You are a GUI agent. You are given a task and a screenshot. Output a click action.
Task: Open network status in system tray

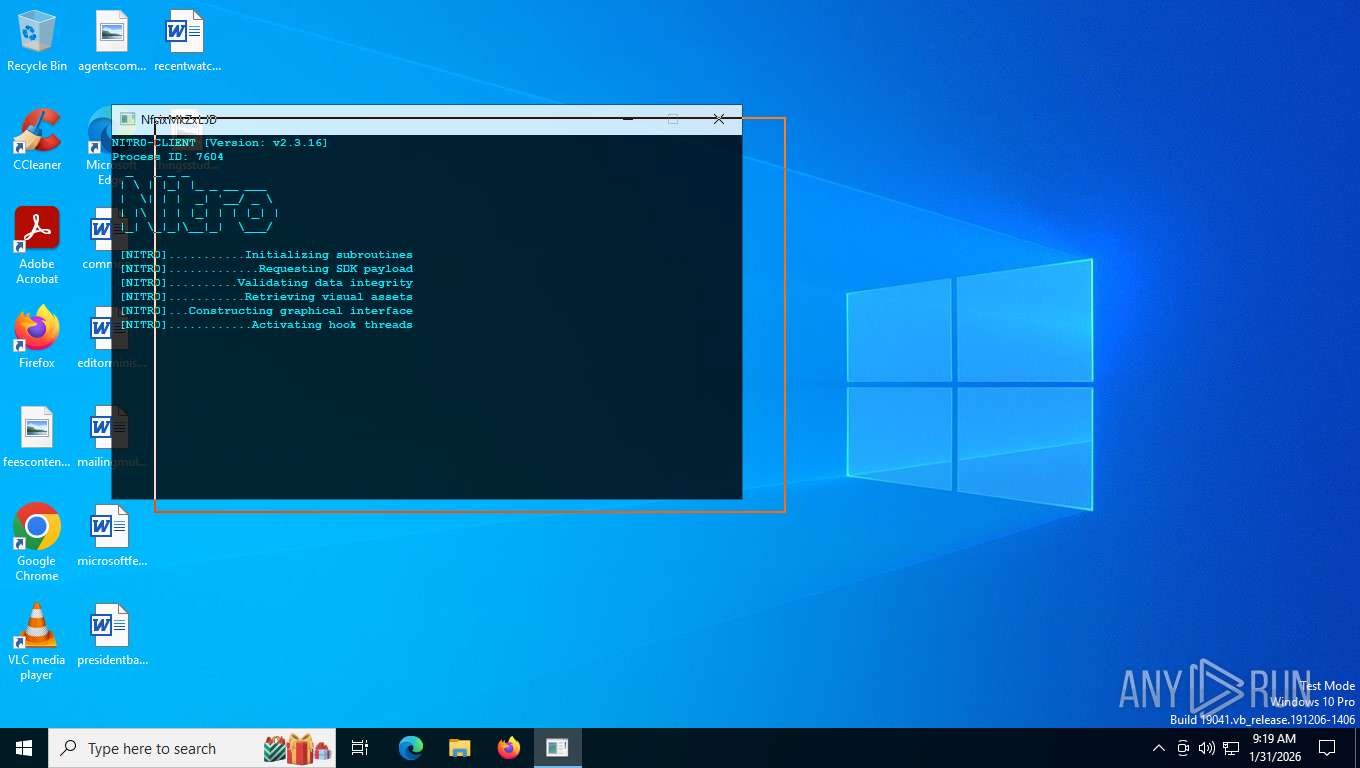pyautogui.click(x=1231, y=748)
